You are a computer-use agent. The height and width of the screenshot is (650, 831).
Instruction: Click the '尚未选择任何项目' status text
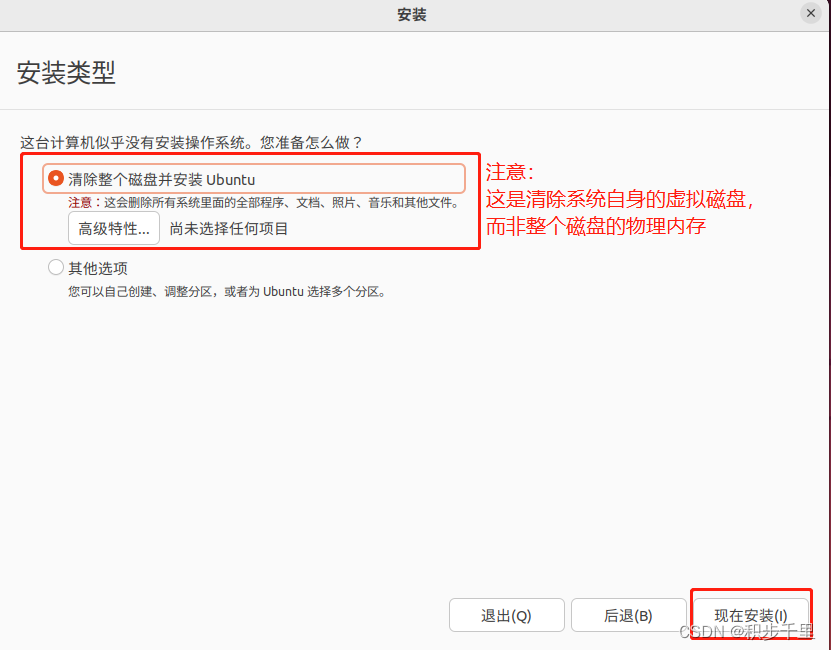(228, 229)
